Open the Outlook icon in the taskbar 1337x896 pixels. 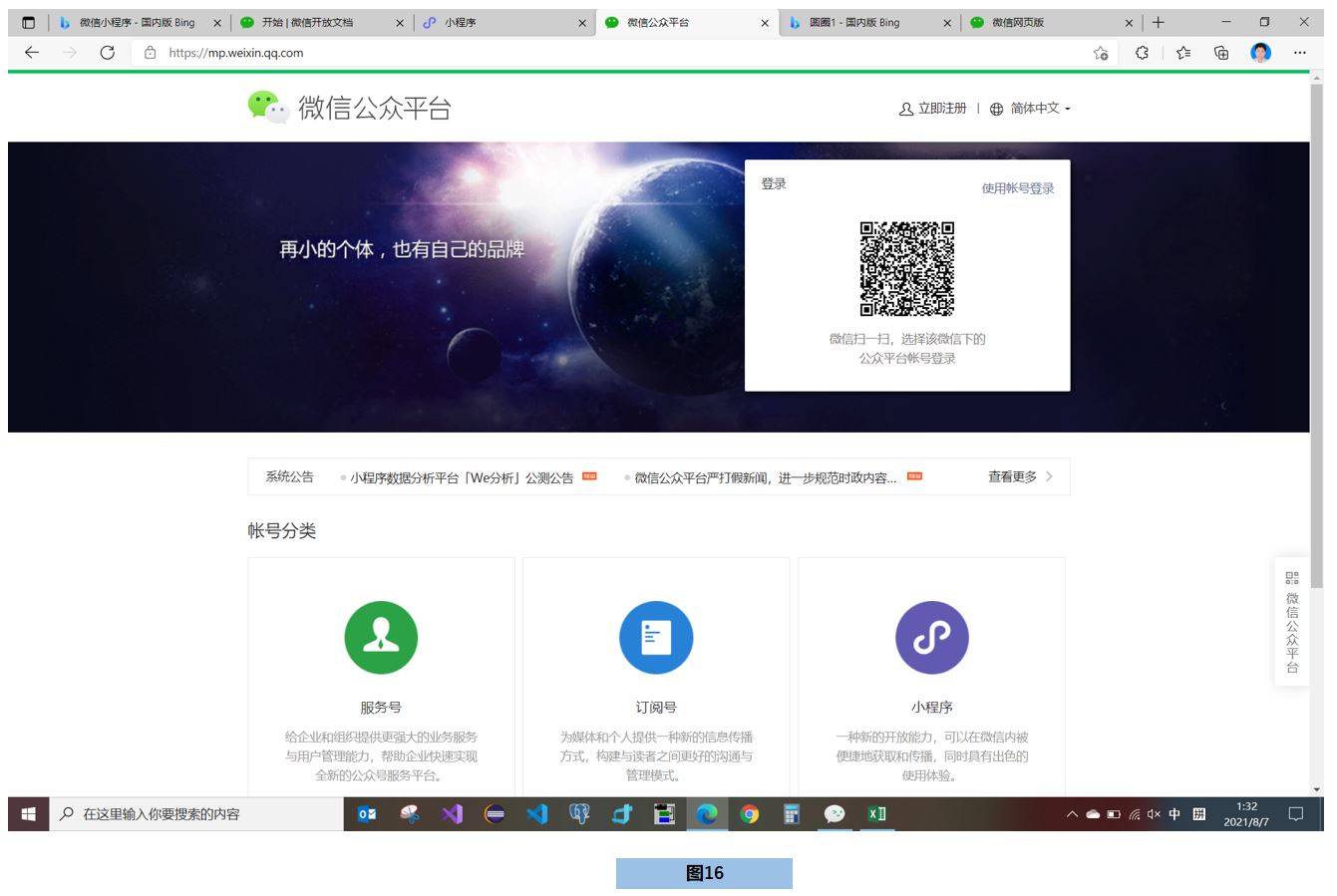(x=367, y=814)
